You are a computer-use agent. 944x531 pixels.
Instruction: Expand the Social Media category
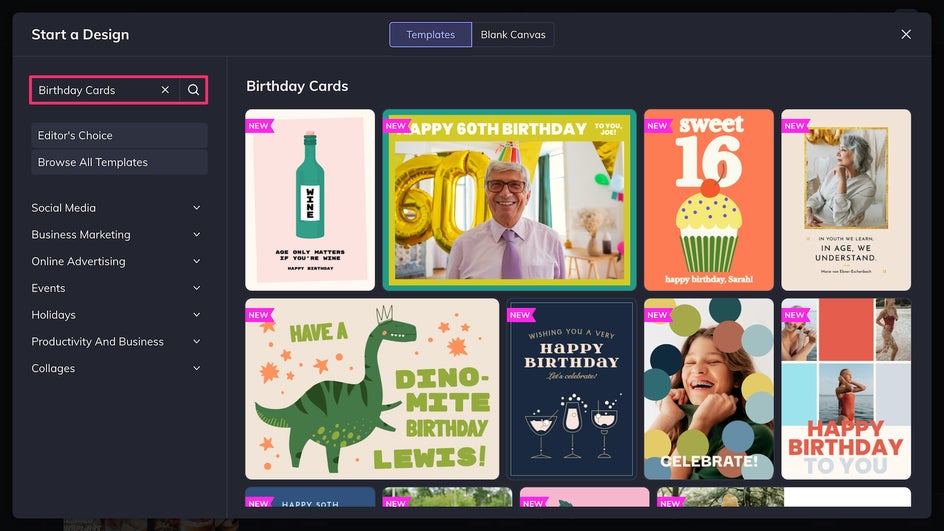click(x=116, y=208)
